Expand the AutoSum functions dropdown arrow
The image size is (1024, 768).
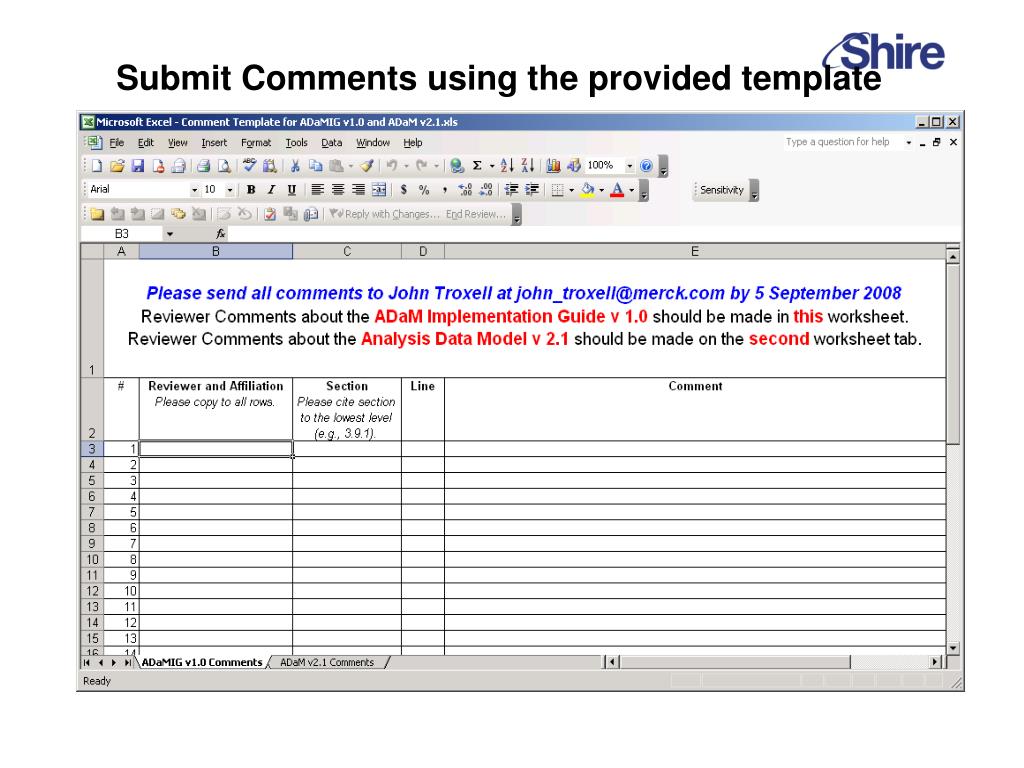(x=492, y=166)
